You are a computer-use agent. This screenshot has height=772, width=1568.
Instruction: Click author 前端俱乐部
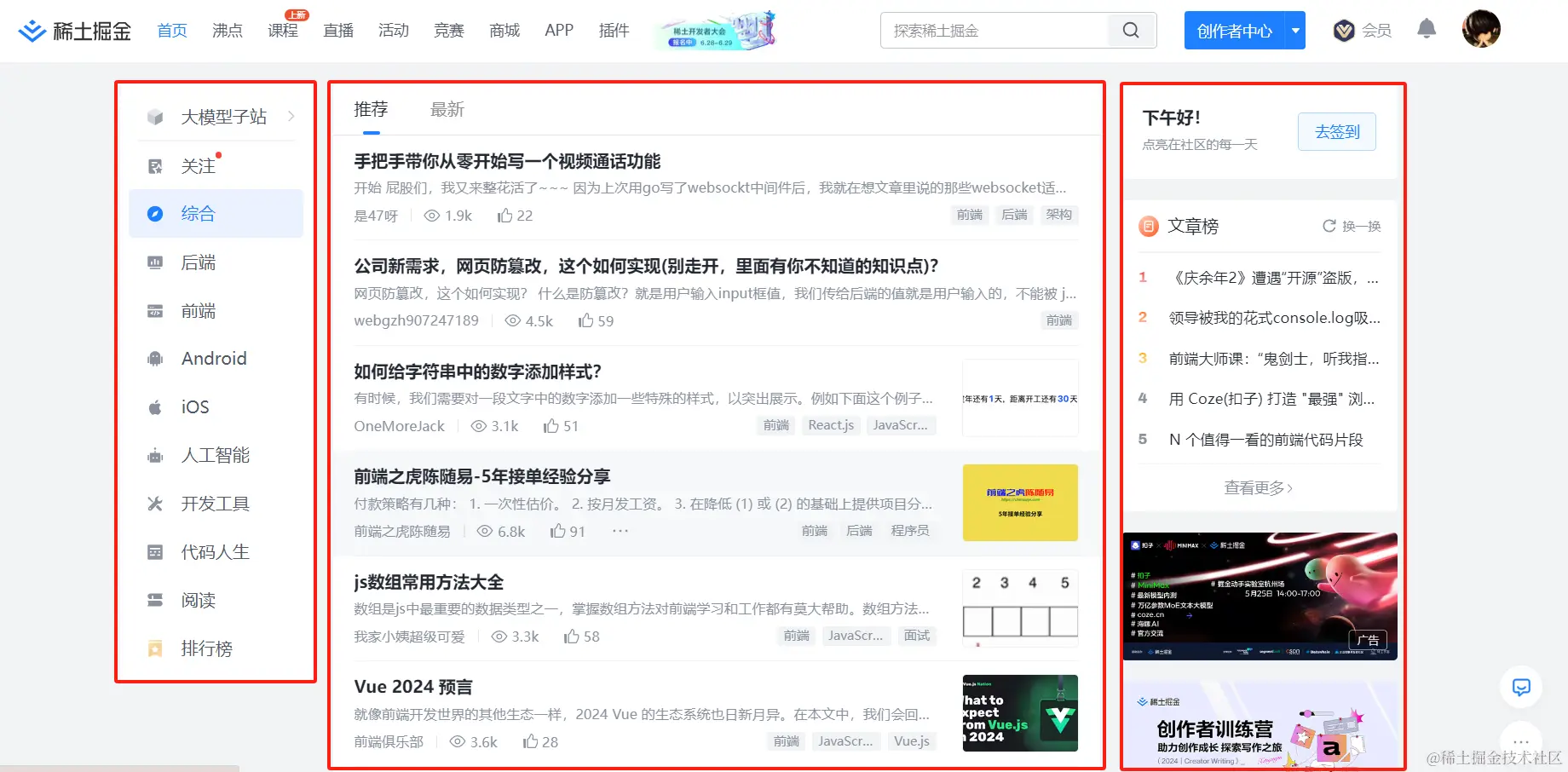pyautogui.click(x=389, y=742)
